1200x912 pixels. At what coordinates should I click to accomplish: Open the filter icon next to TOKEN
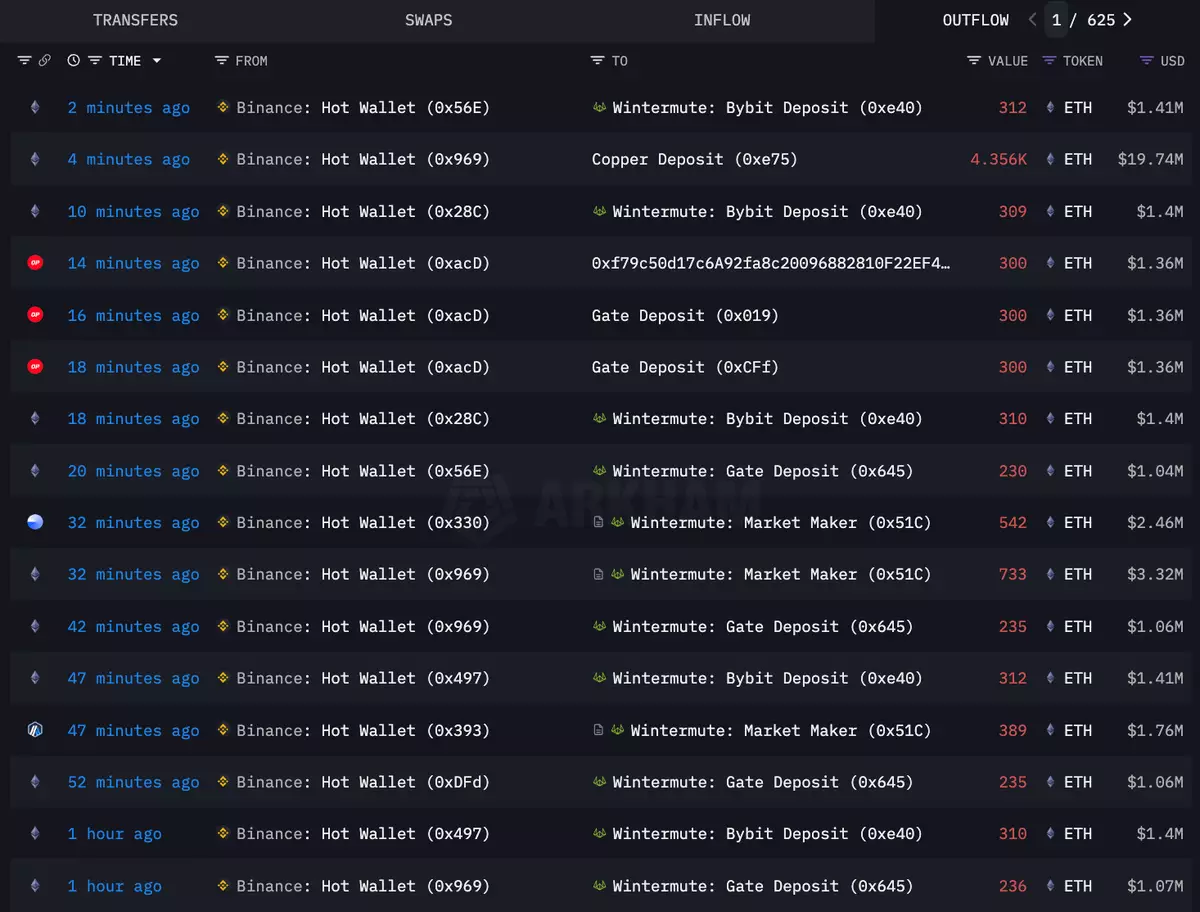pyautogui.click(x=1049, y=61)
